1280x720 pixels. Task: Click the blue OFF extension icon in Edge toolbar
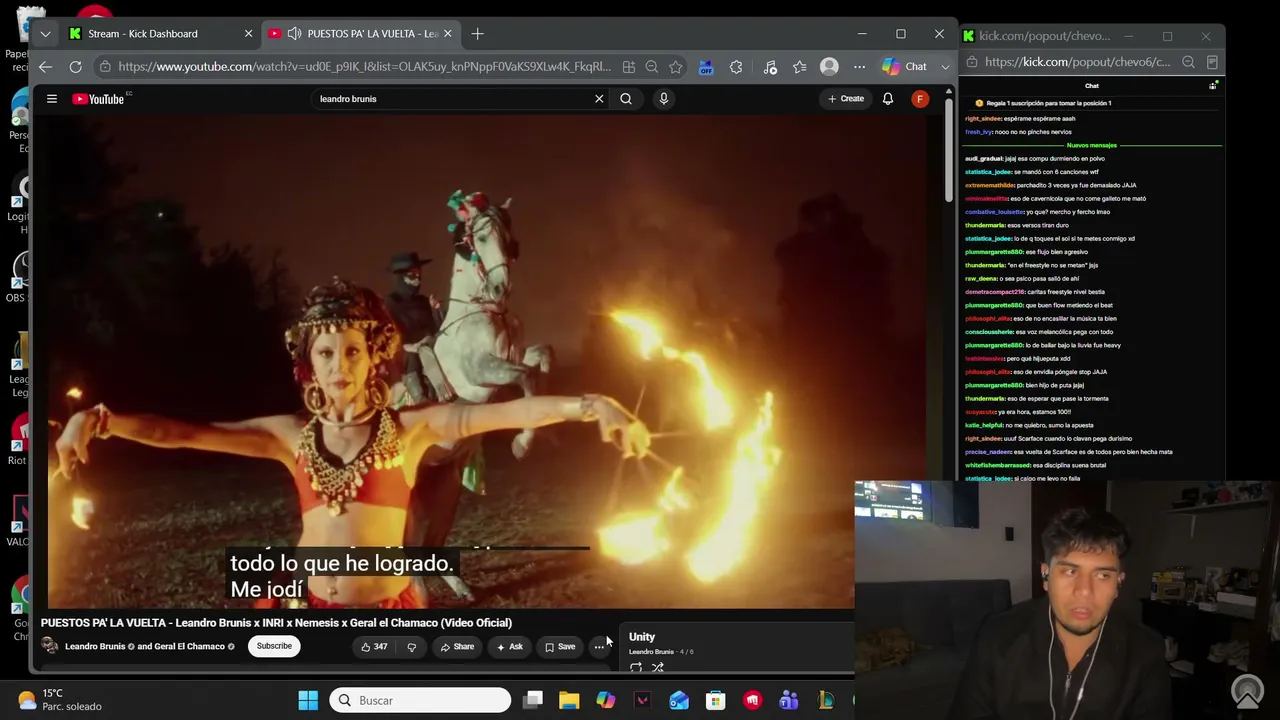[x=706, y=67]
